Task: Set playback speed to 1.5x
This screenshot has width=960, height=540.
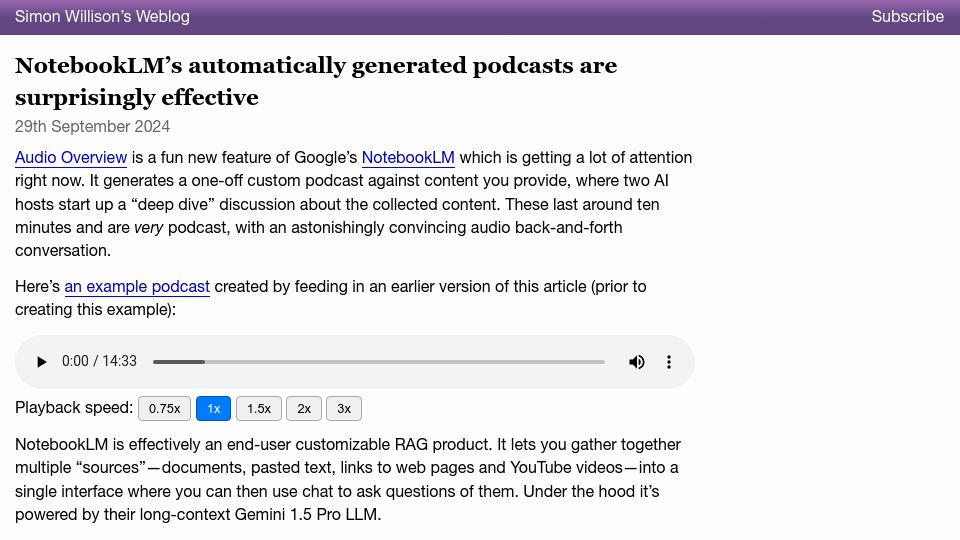Action: pos(259,408)
